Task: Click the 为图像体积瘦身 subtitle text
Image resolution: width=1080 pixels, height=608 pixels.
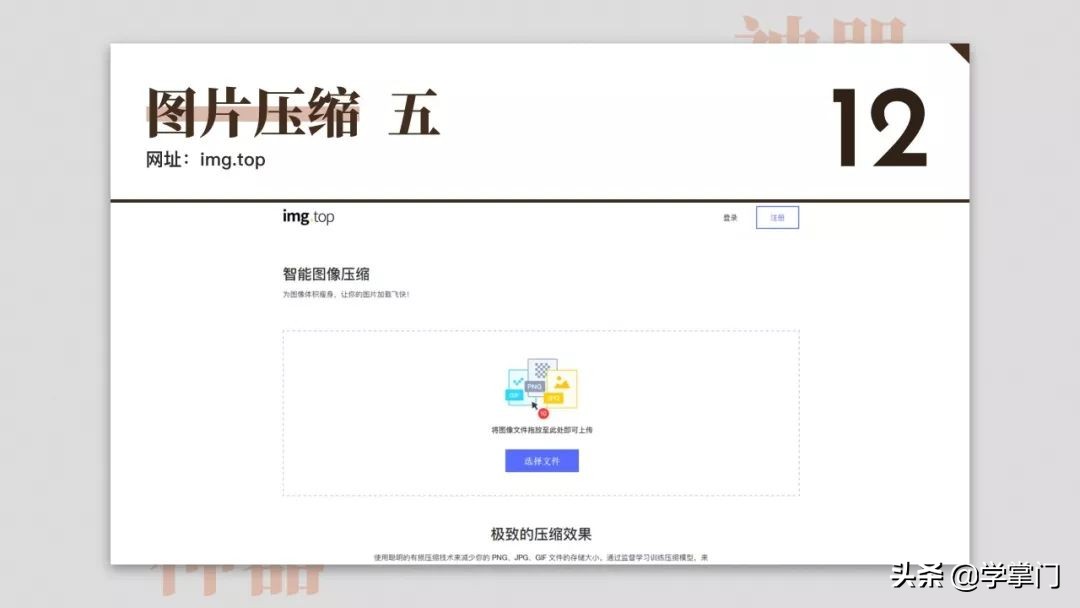Action: coord(344,294)
